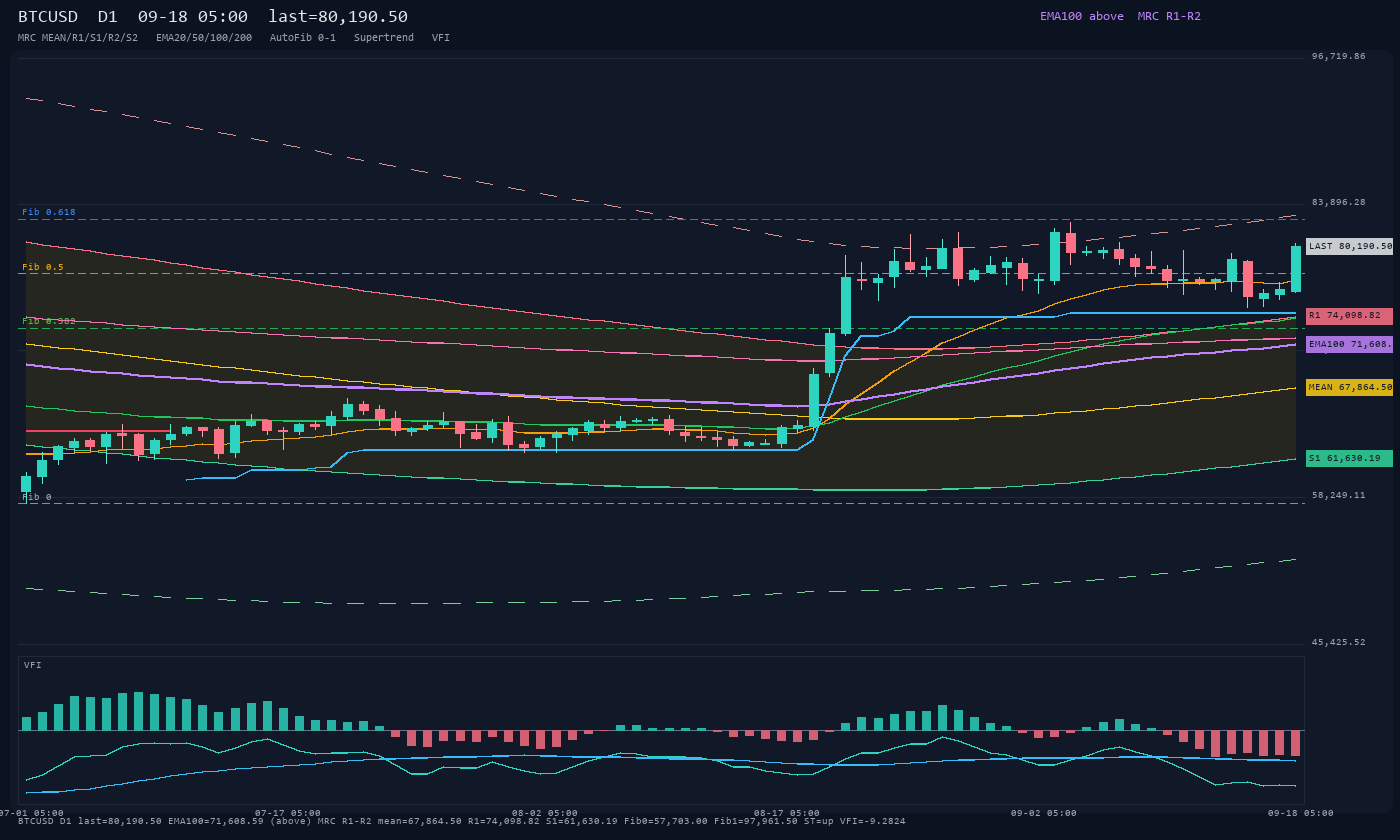Viewport: 1400px width, 840px height.
Task: Click the purple EMA100 price tag
Action: click(1350, 344)
